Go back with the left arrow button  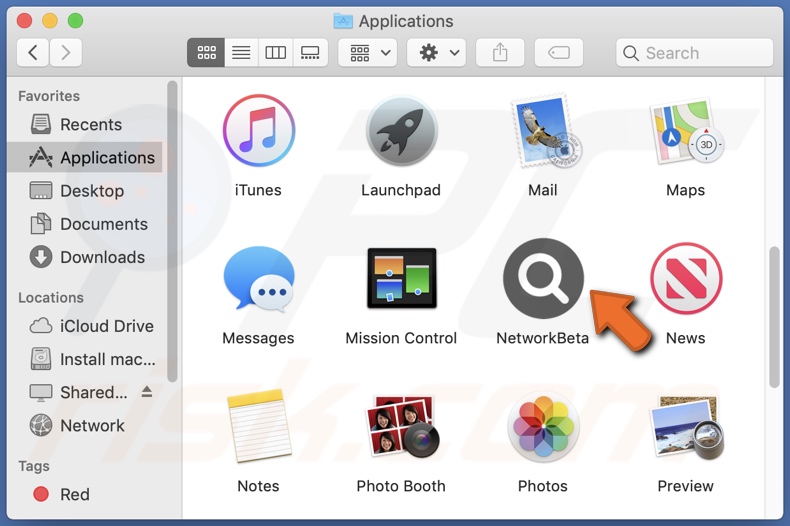click(33, 52)
